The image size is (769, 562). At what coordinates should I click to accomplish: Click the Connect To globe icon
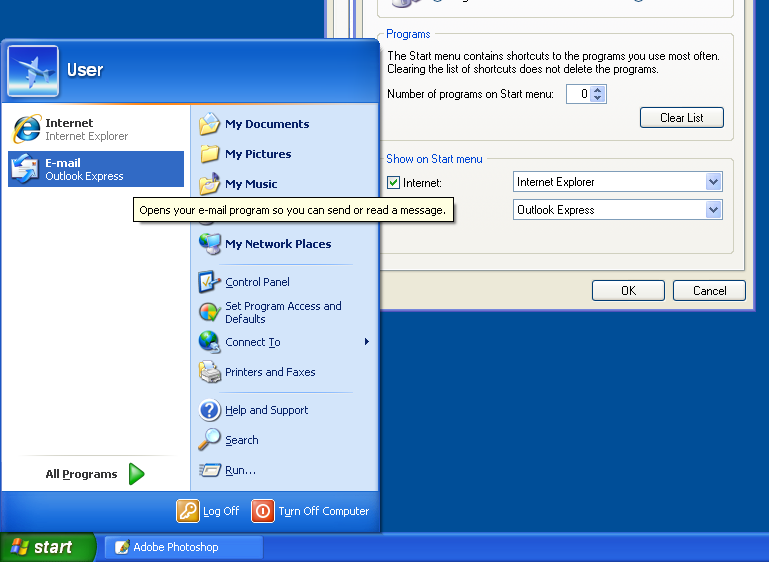coord(209,342)
